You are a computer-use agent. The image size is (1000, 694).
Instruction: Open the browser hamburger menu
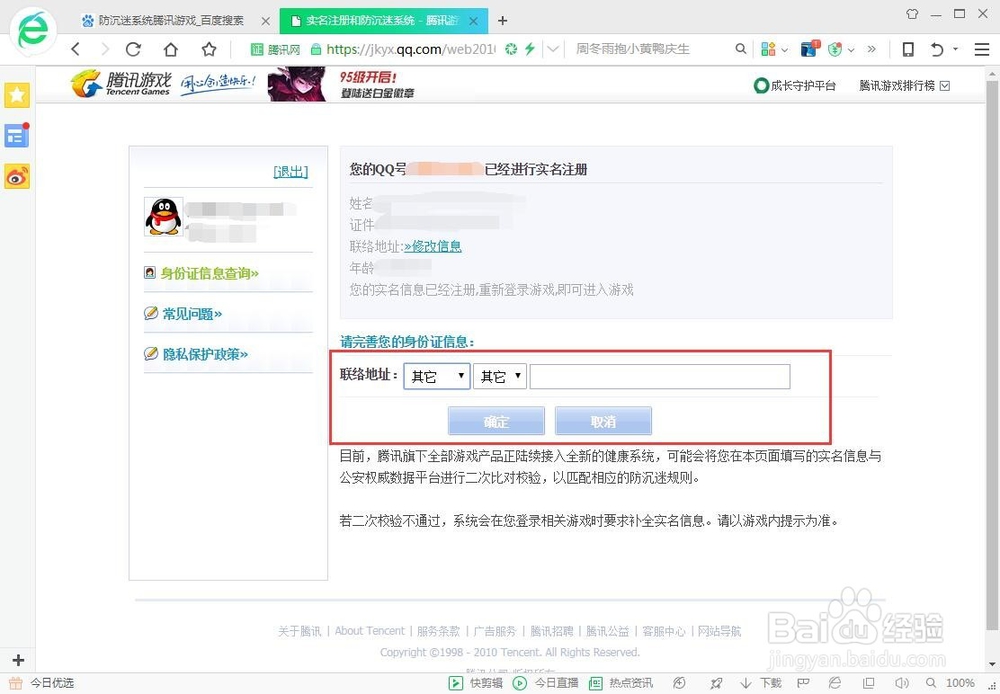982,49
